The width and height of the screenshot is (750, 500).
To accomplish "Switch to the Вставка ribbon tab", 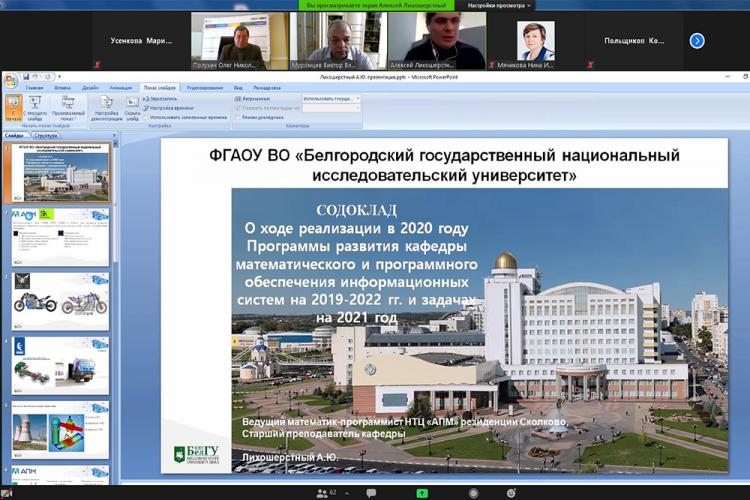I will click(x=62, y=88).
